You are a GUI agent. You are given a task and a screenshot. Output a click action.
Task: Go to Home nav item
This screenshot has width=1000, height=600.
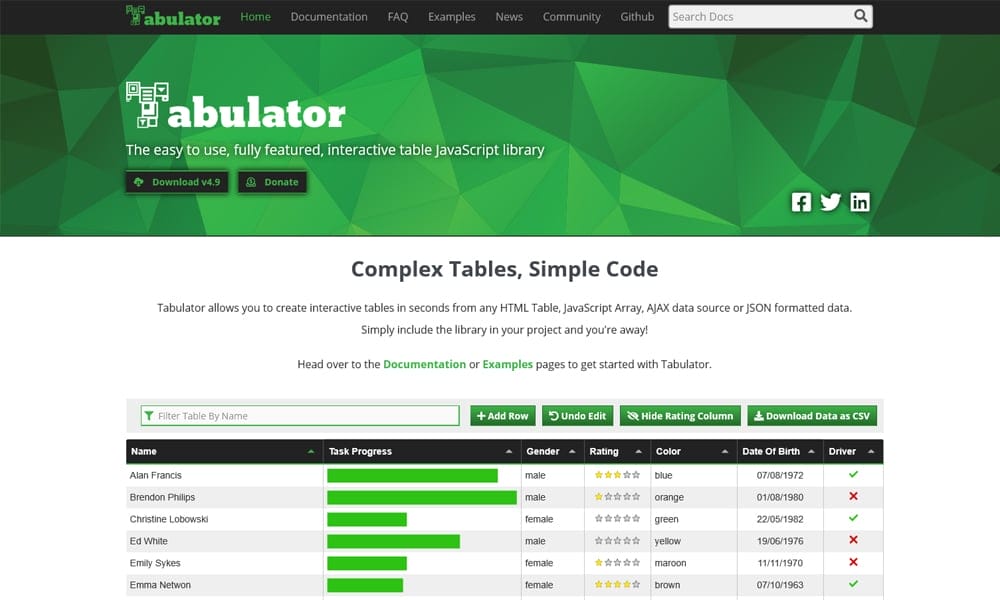tap(256, 17)
